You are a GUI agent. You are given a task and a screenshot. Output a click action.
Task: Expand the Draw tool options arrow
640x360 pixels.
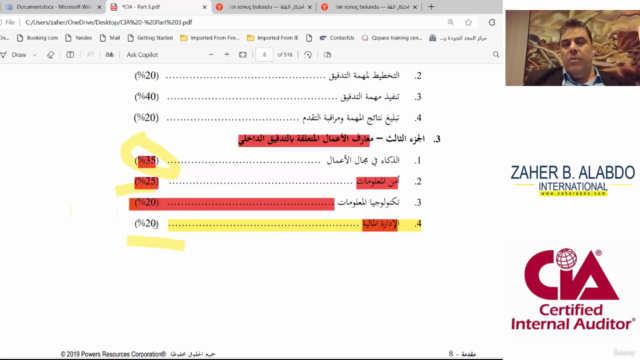[x=35, y=55]
